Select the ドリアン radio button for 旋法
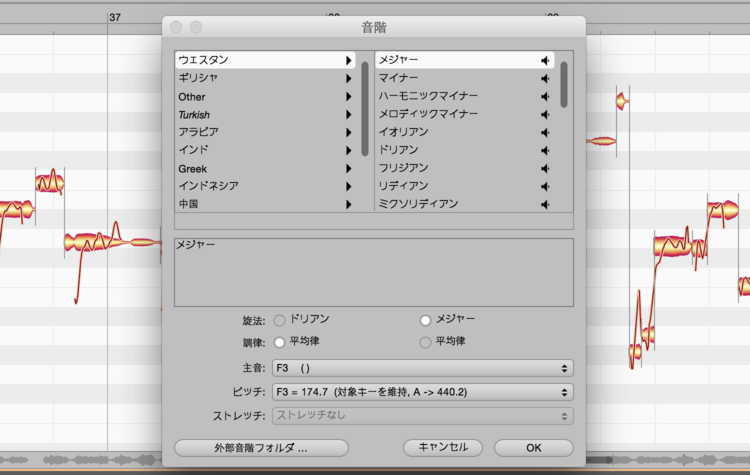 (280, 320)
